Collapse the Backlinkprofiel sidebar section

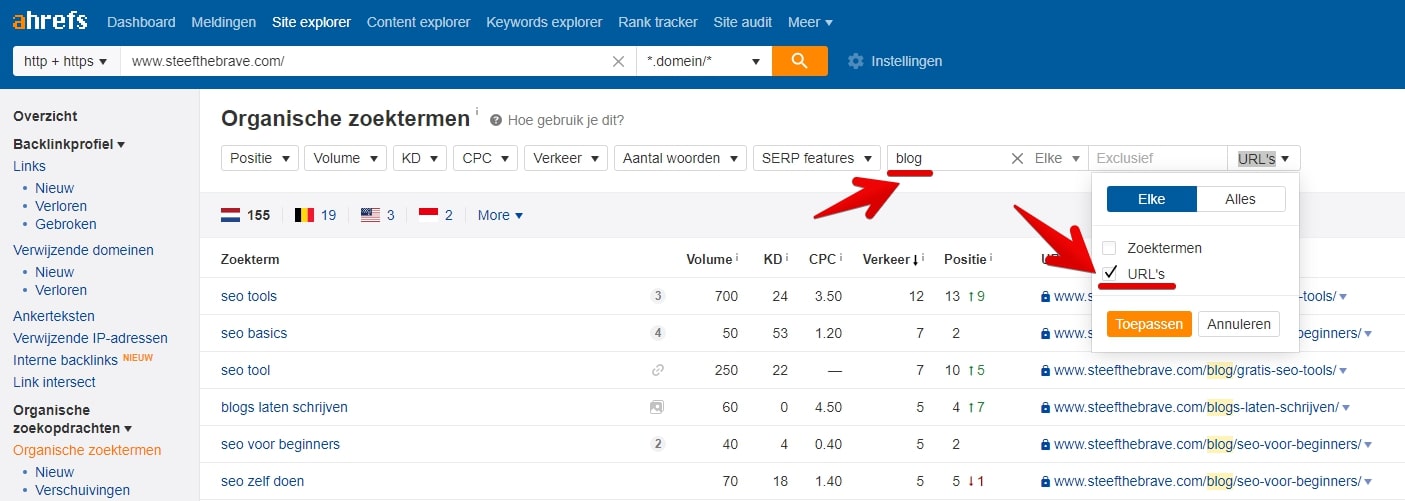pyautogui.click(x=69, y=144)
